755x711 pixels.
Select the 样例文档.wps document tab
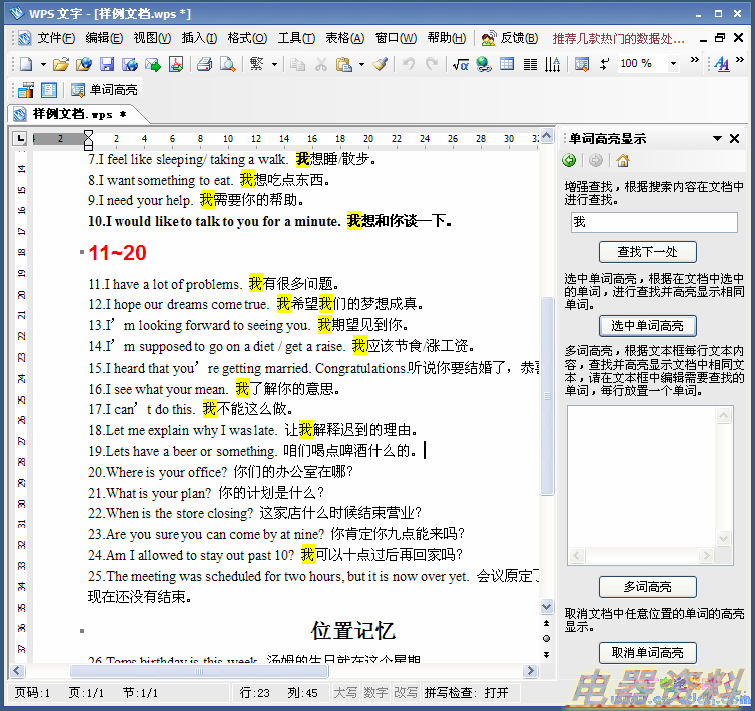[70, 114]
